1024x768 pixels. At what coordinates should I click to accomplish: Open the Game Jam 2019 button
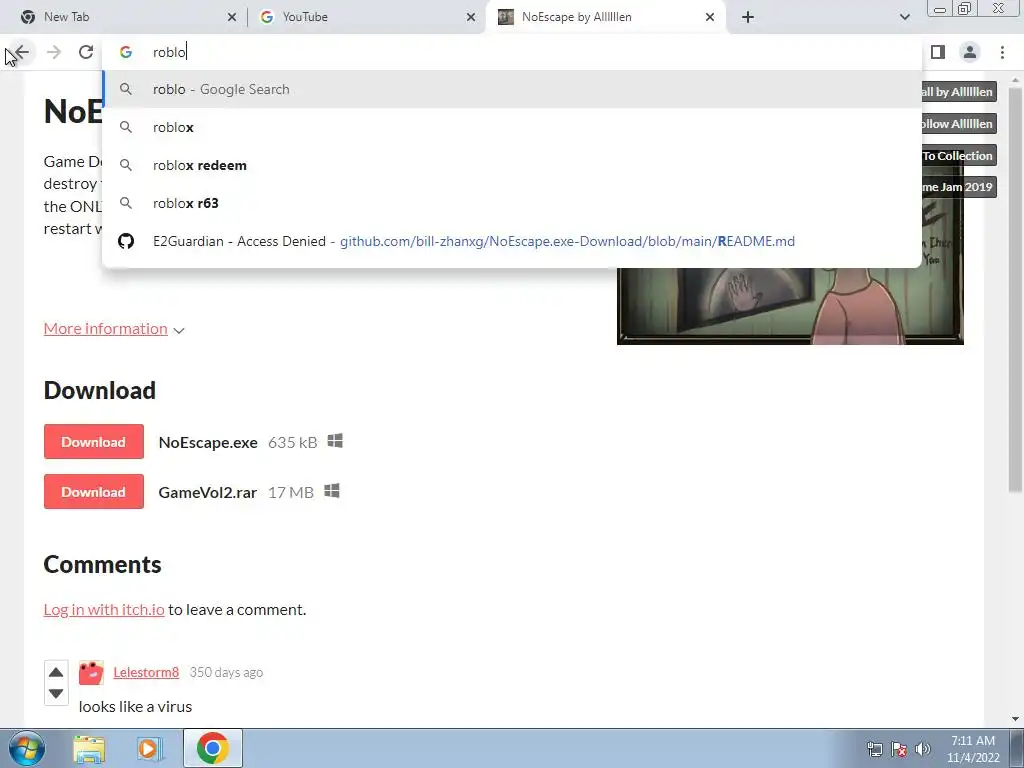(x=958, y=187)
